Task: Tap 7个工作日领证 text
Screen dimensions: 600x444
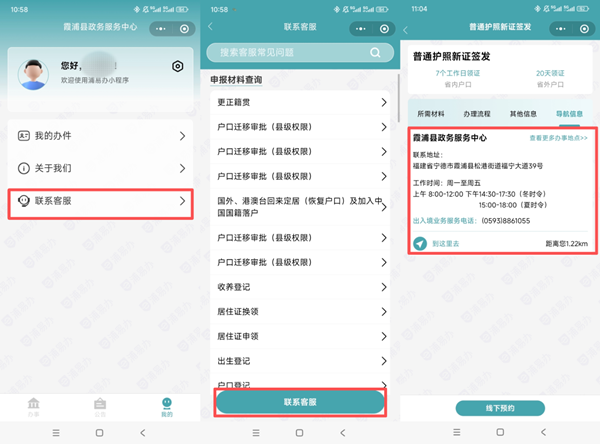Action: [458, 73]
